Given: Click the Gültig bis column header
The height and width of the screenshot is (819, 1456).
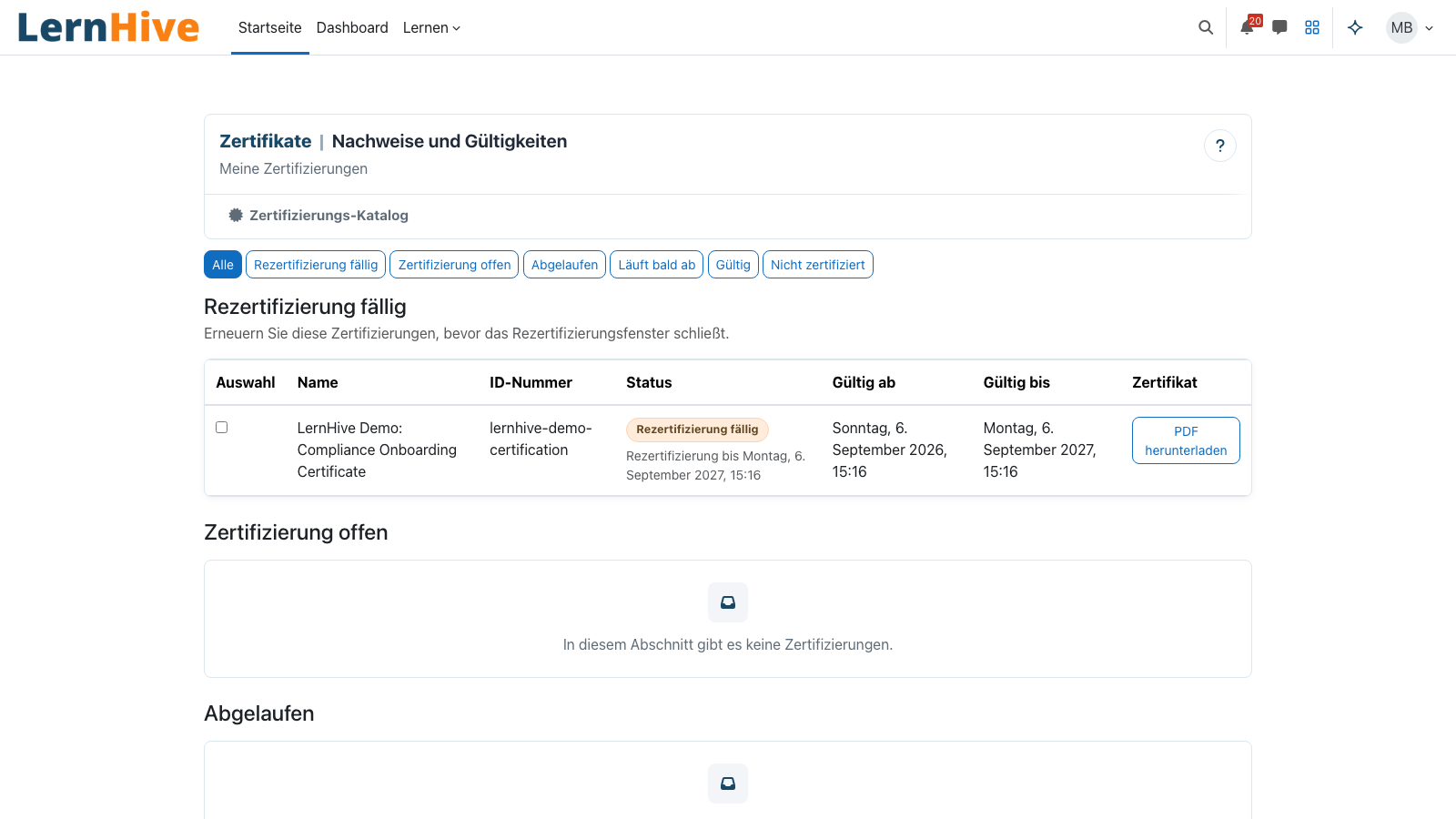Looking at the screenshot, I should tap(1016, 382).
